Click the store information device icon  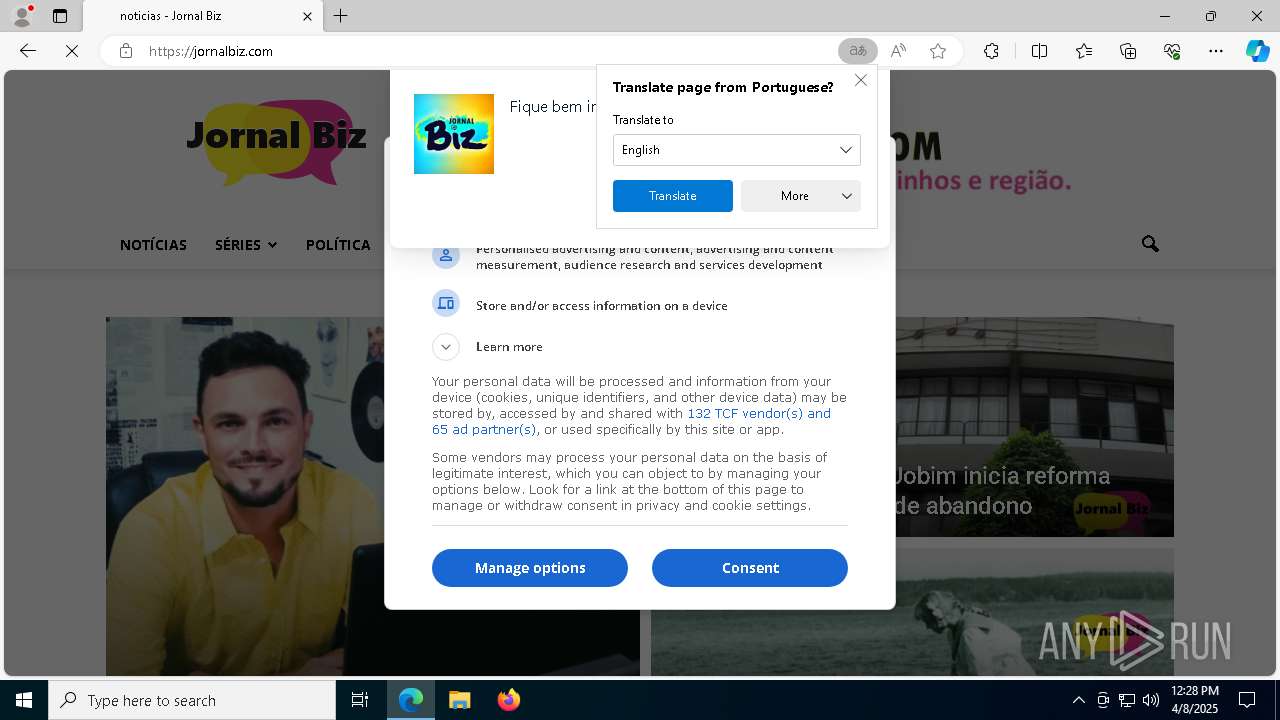(x=446, y=303)
